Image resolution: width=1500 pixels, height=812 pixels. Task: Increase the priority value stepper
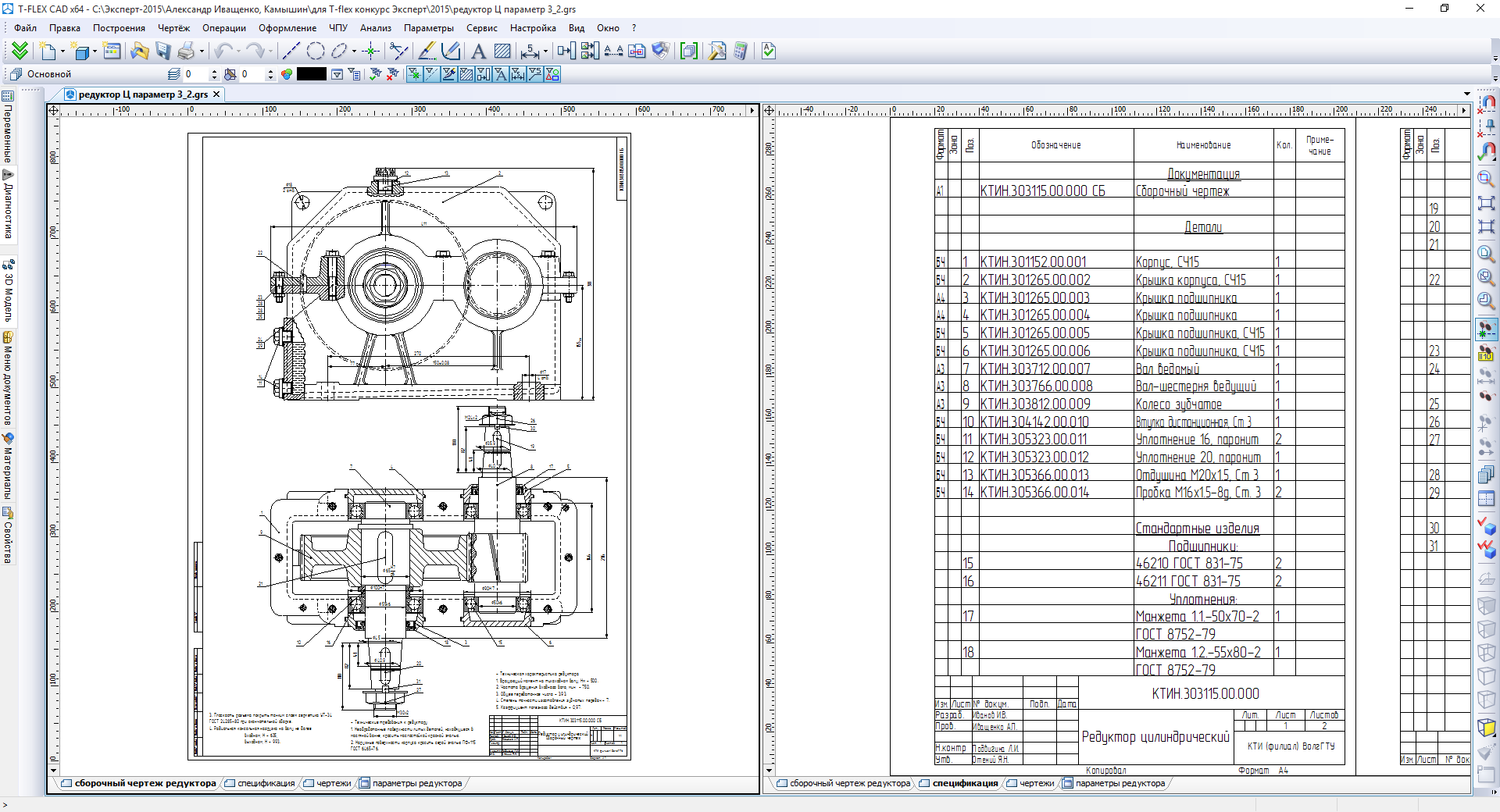coord(270,71)
